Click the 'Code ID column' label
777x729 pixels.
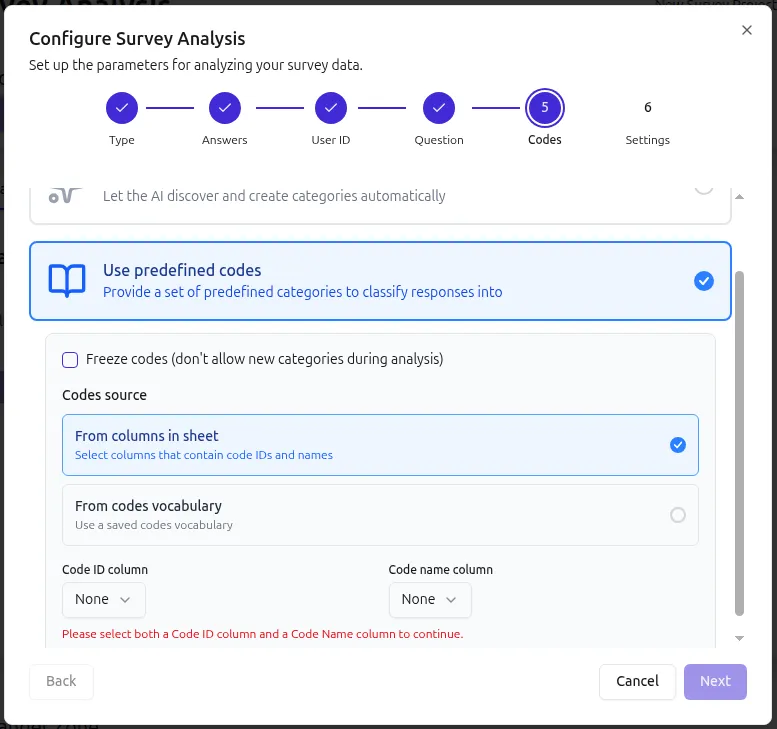105,570
